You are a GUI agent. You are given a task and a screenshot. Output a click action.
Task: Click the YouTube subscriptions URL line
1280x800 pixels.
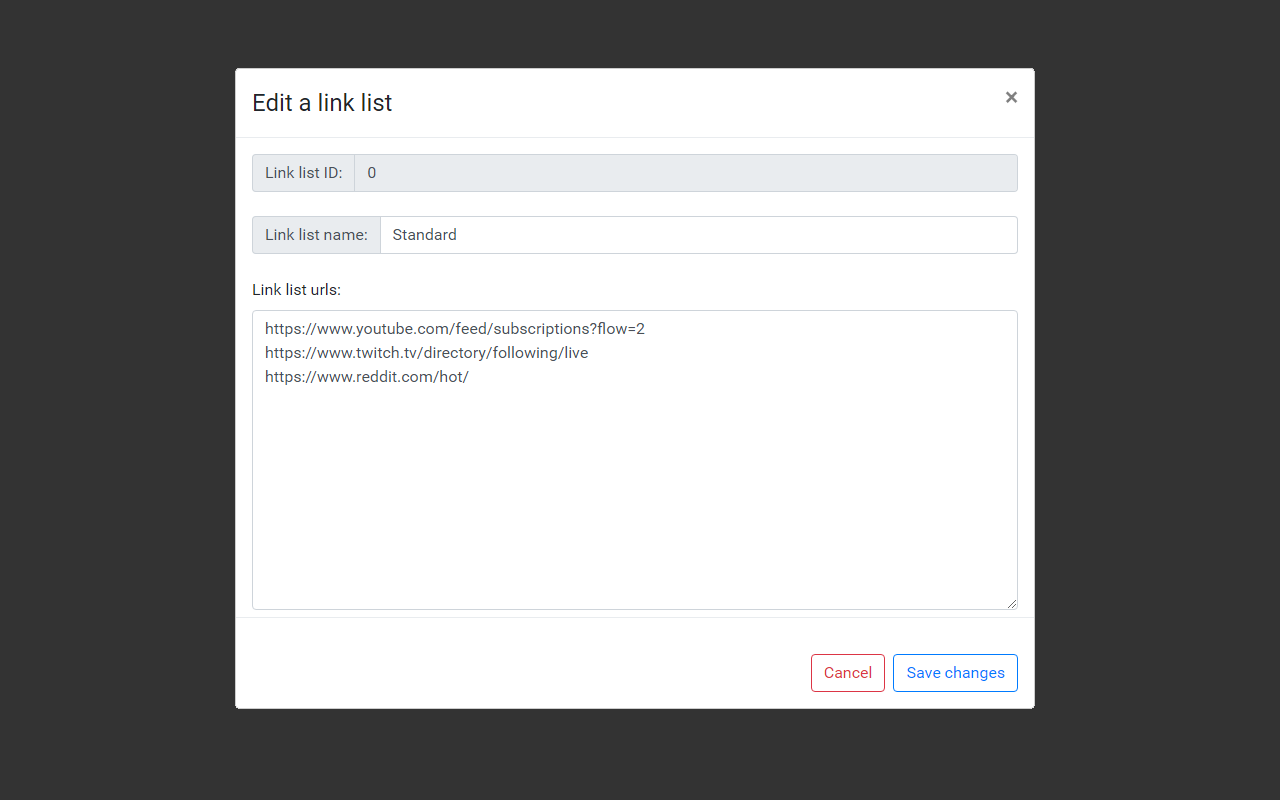tap(454, 328)
